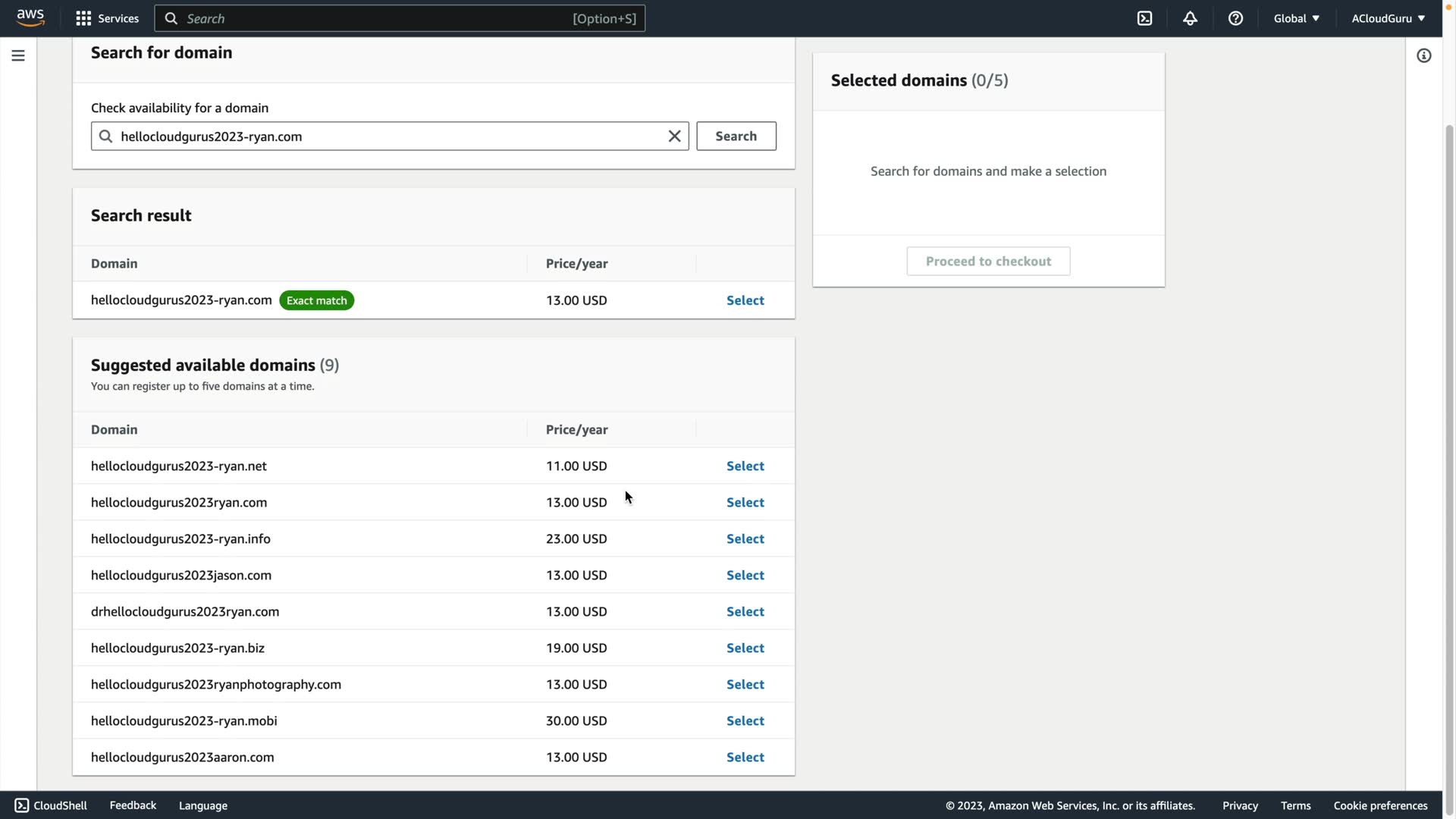Open the info panel icon
1456x819 pixels.
point(1423,55)
